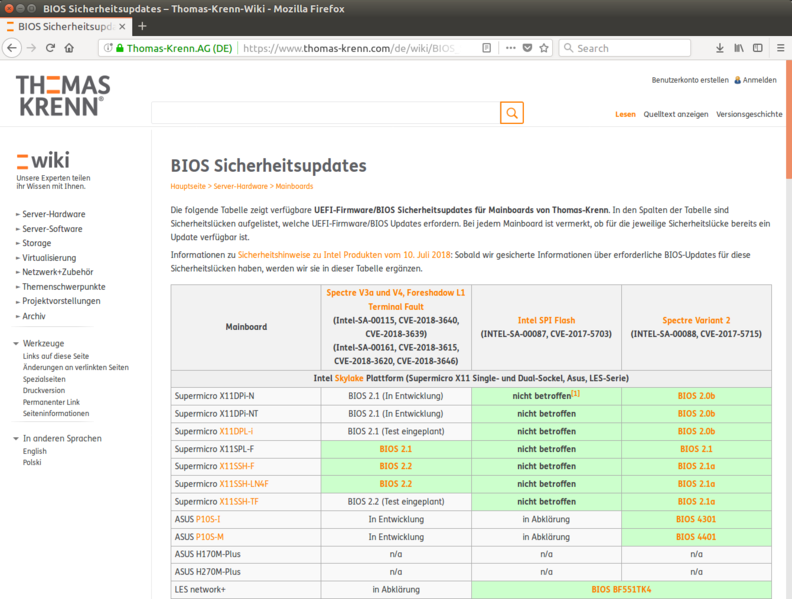Click the Hauptseite breadcrumb link
The height and width of the screenshot is (599, 792).
pos(188,186)
